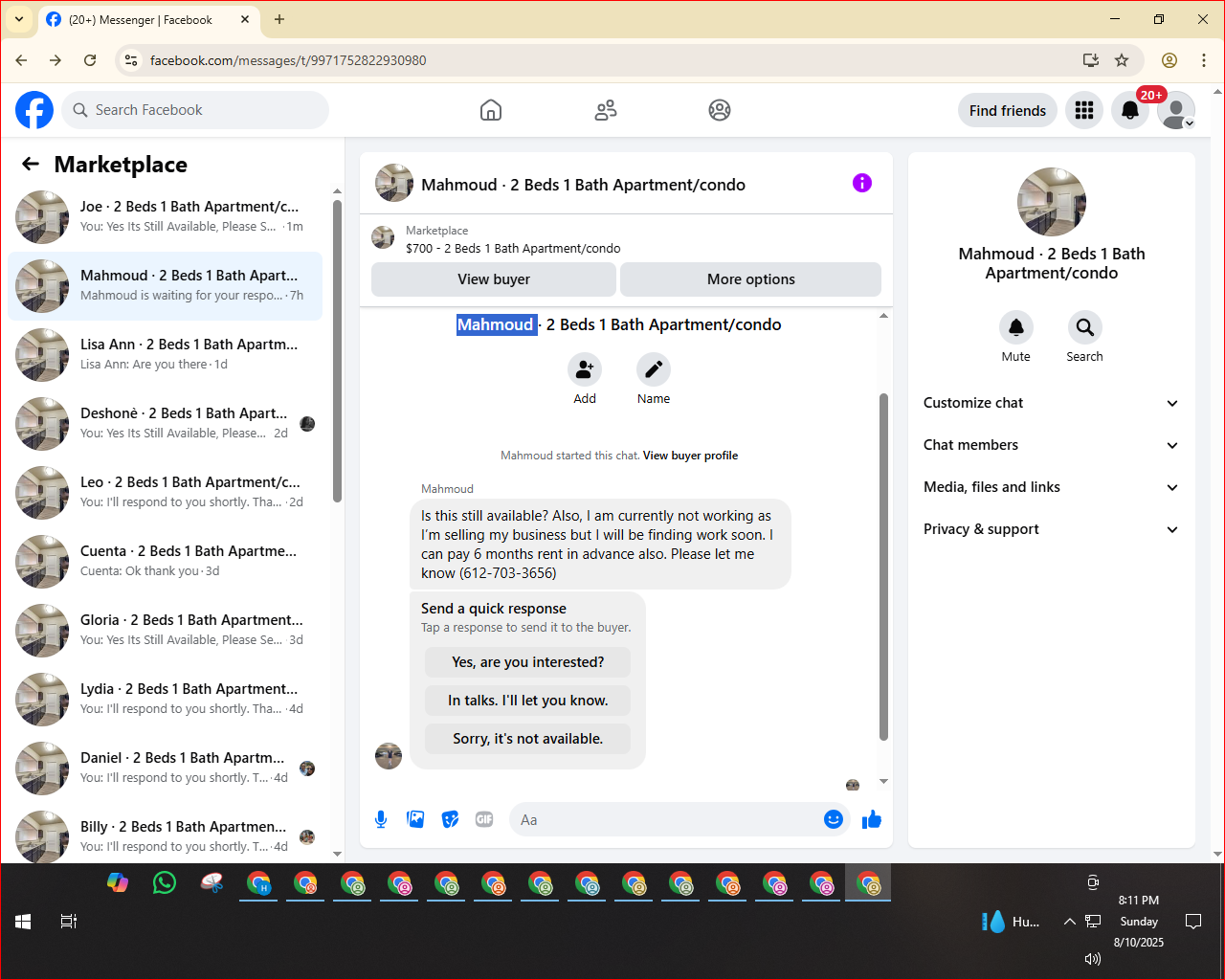1225x980 pixels.
Task: Click Find friends button
Action: (1008, 110)
